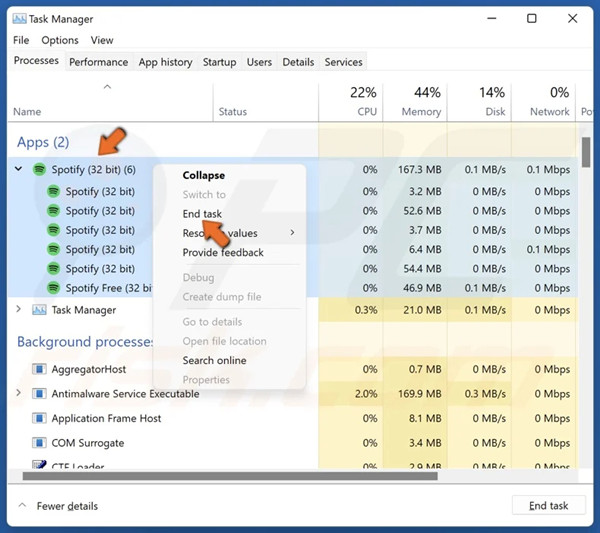Click the Task Manager app row icon
This screenshot has height=533, width=600.
click(x=39, y=310)
